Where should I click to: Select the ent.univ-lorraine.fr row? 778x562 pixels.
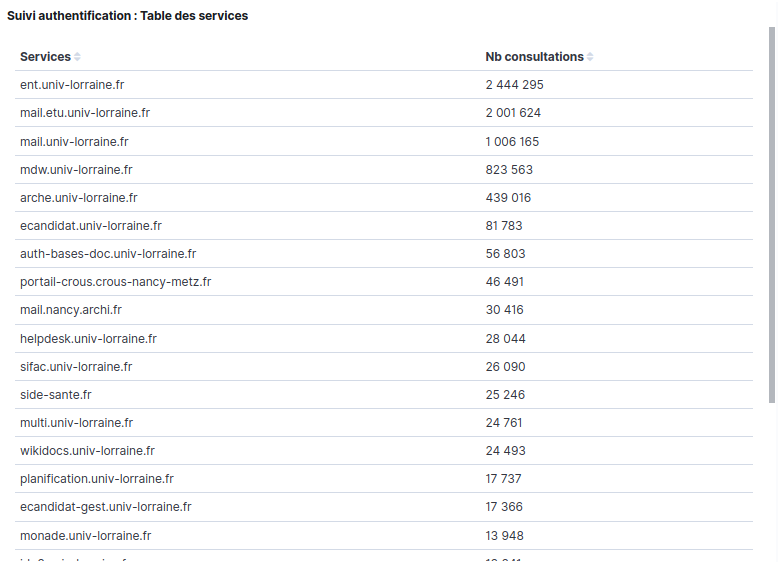[x=73, y=85]
